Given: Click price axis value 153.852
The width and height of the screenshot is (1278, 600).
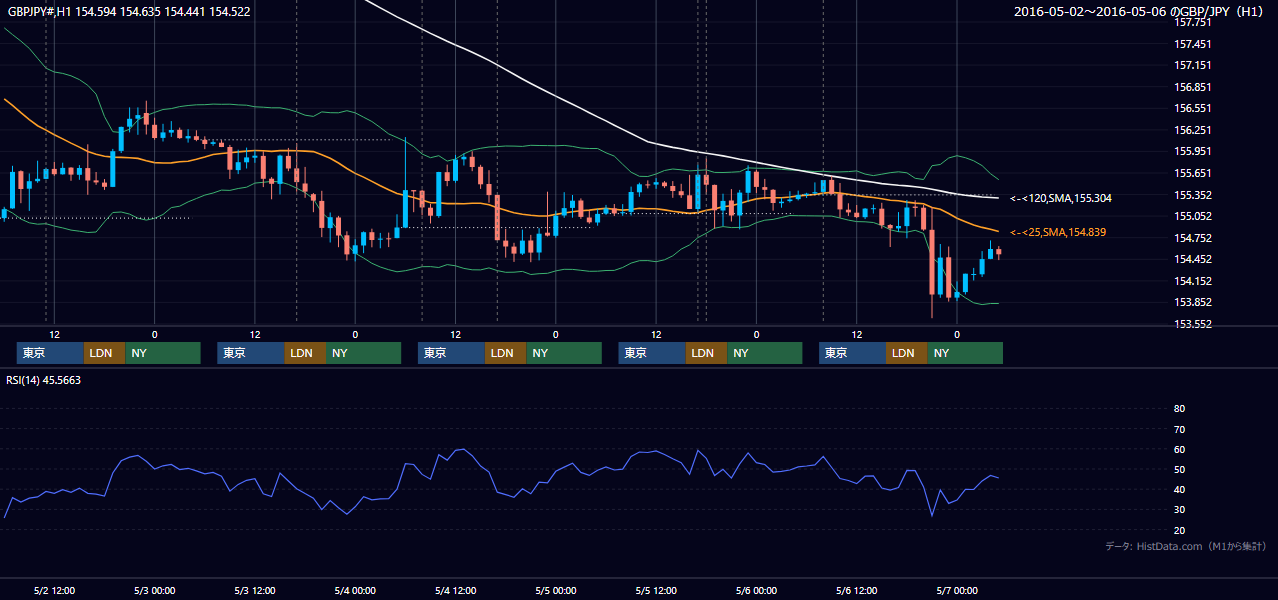Looking at the screenshot, I should point(1193,303).
